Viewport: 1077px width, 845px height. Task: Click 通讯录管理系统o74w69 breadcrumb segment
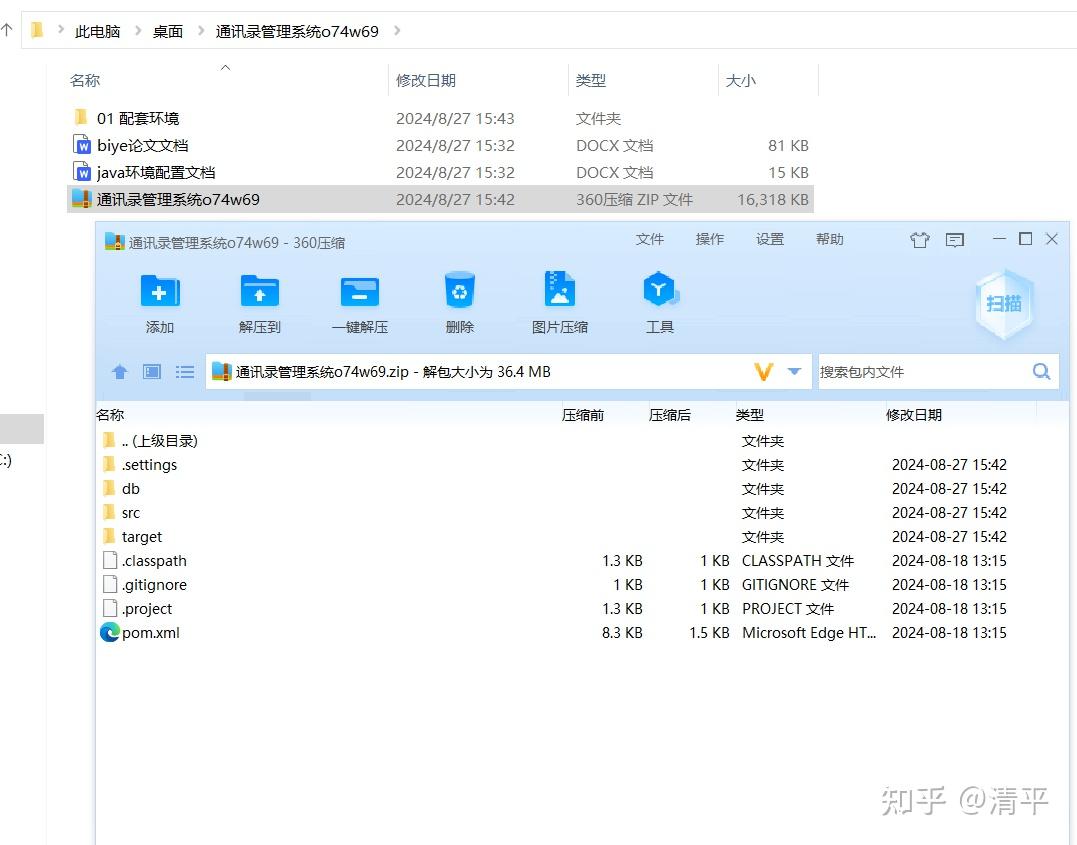(297, 32)
